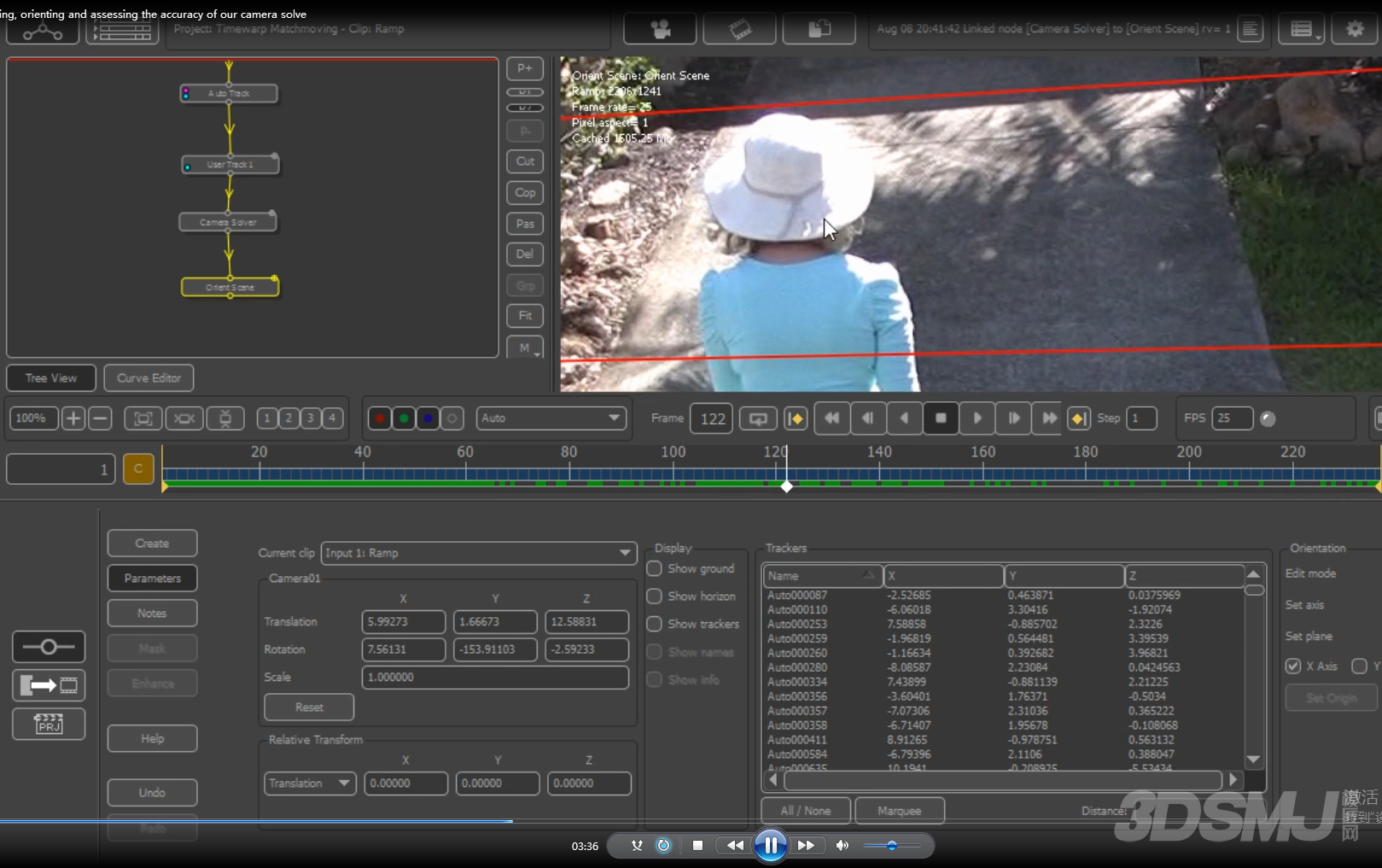Screen dimensions: 1382x868
Task: Select the Camera Solver node
Action: [x=228, y=222]
